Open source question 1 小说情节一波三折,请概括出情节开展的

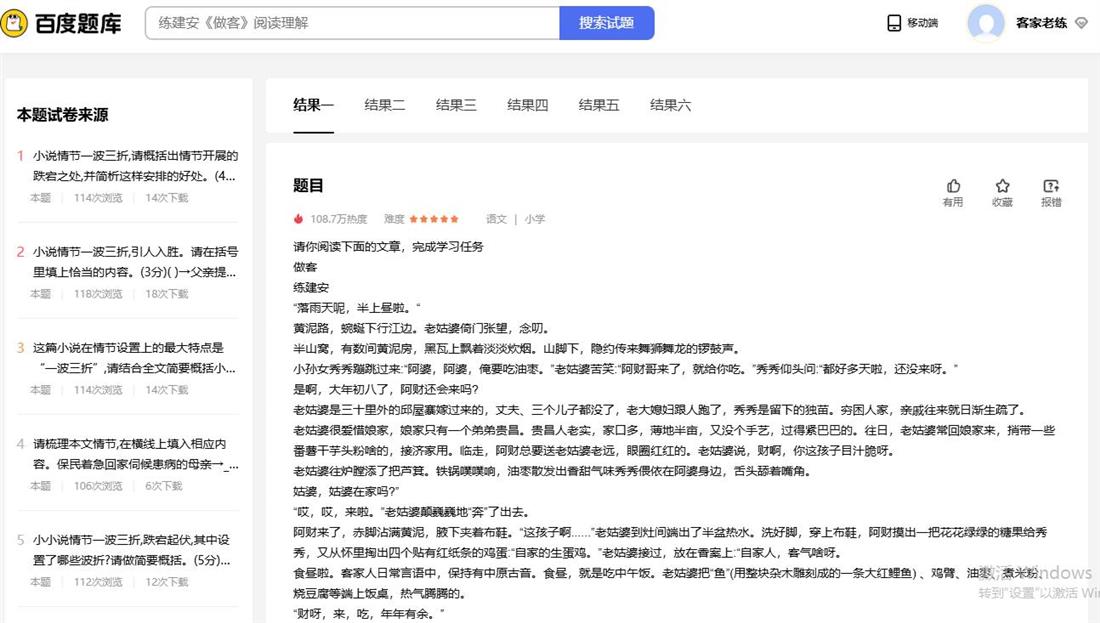point(135,166)
